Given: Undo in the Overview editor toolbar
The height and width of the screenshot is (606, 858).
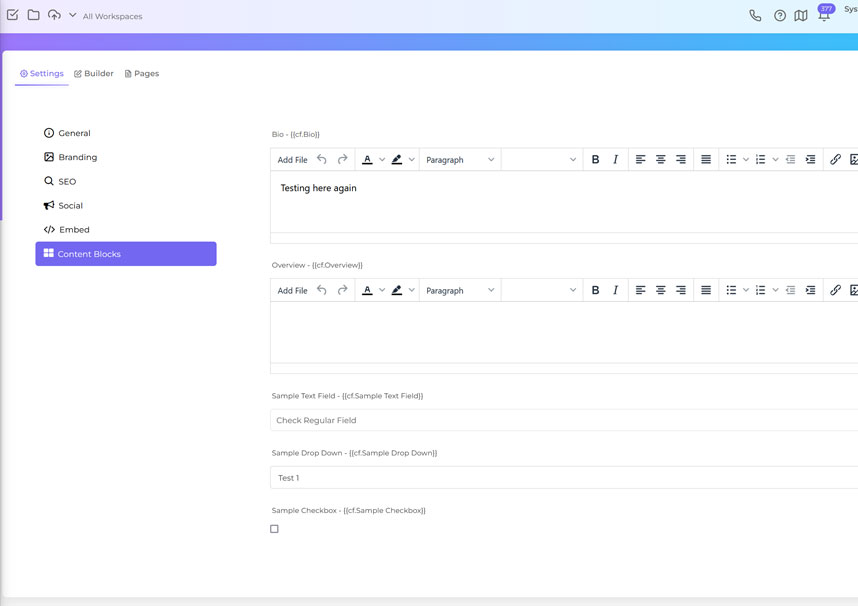Looking at the screenshot, I should [321, 290].
